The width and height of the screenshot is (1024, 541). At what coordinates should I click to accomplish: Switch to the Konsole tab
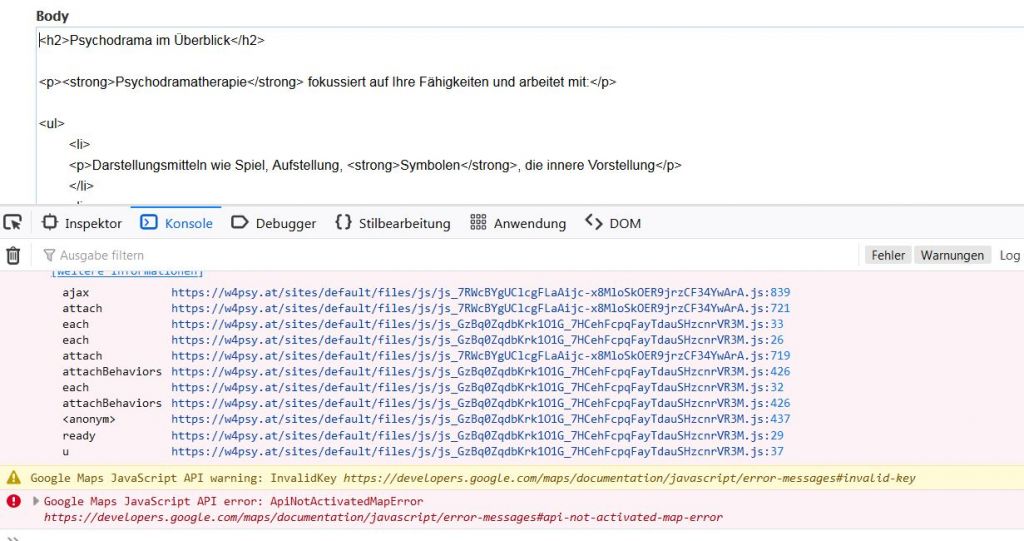(x=177, y=223)
